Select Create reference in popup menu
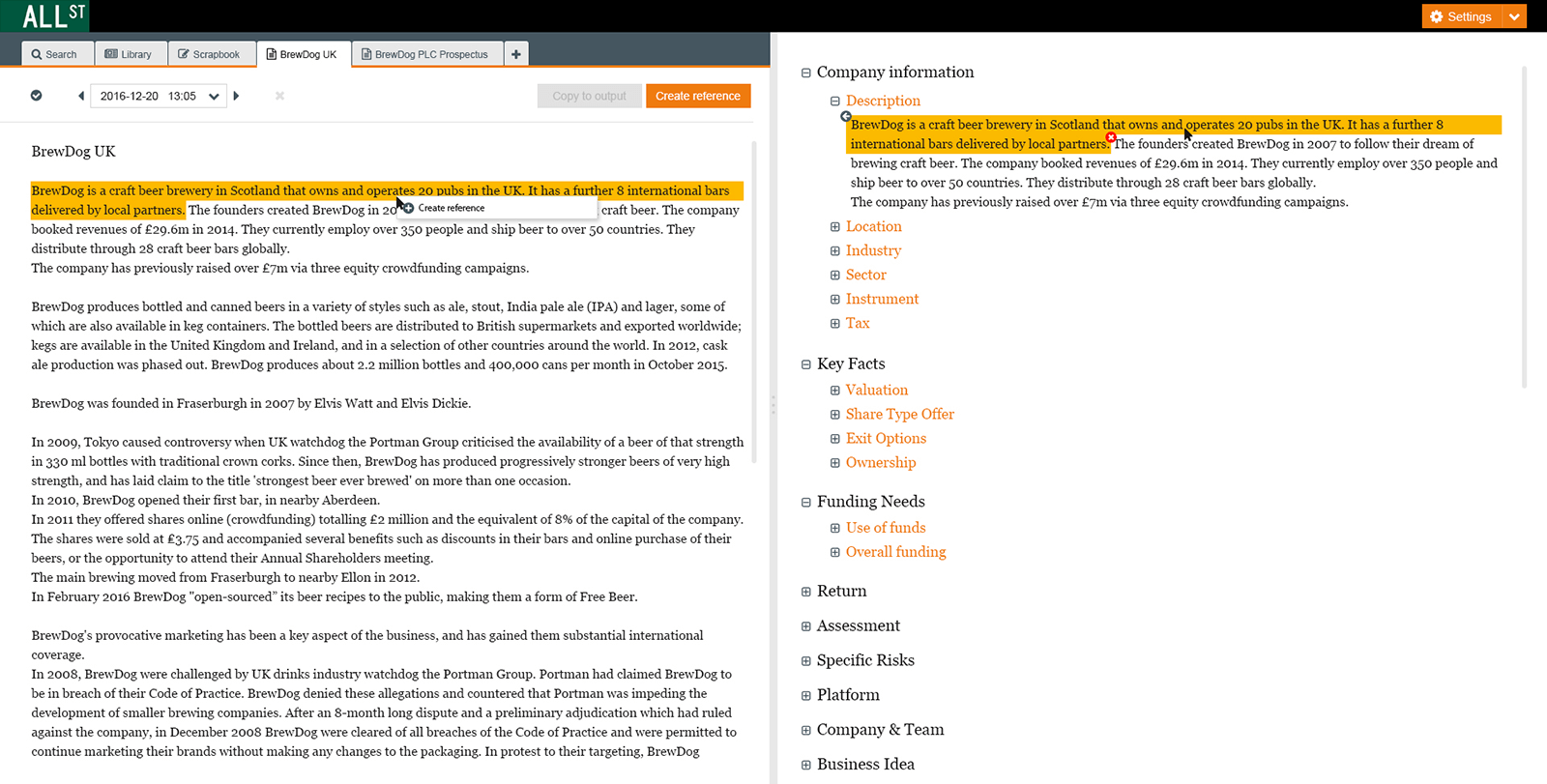This screenshot has width=1547, height=784. click(x=451, y=208)
